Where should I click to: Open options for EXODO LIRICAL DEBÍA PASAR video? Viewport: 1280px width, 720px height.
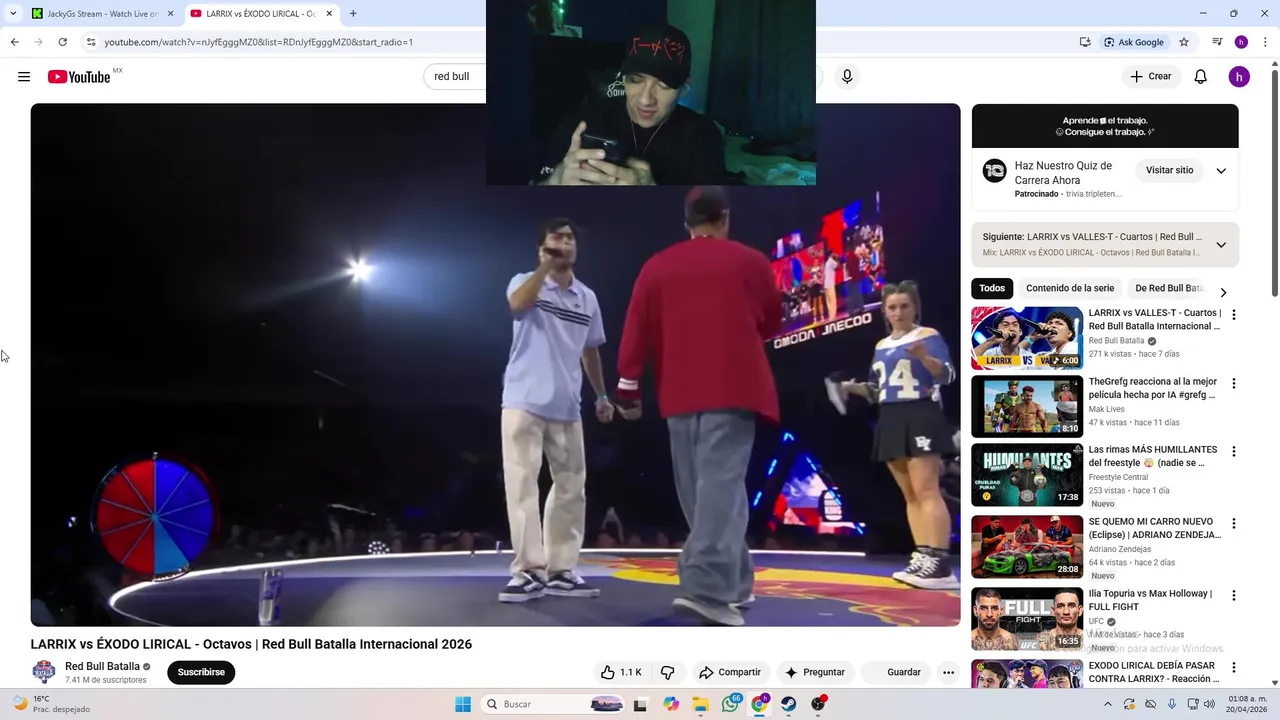(1233, 667)
